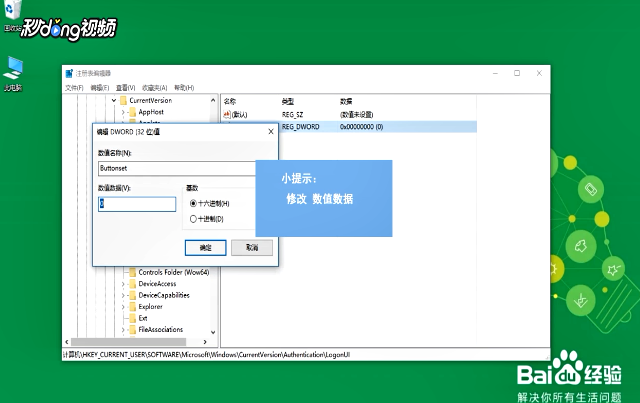Select the CurrentVersion folder icon
This screenshot has height=403, width=640.
coord(123,100)
